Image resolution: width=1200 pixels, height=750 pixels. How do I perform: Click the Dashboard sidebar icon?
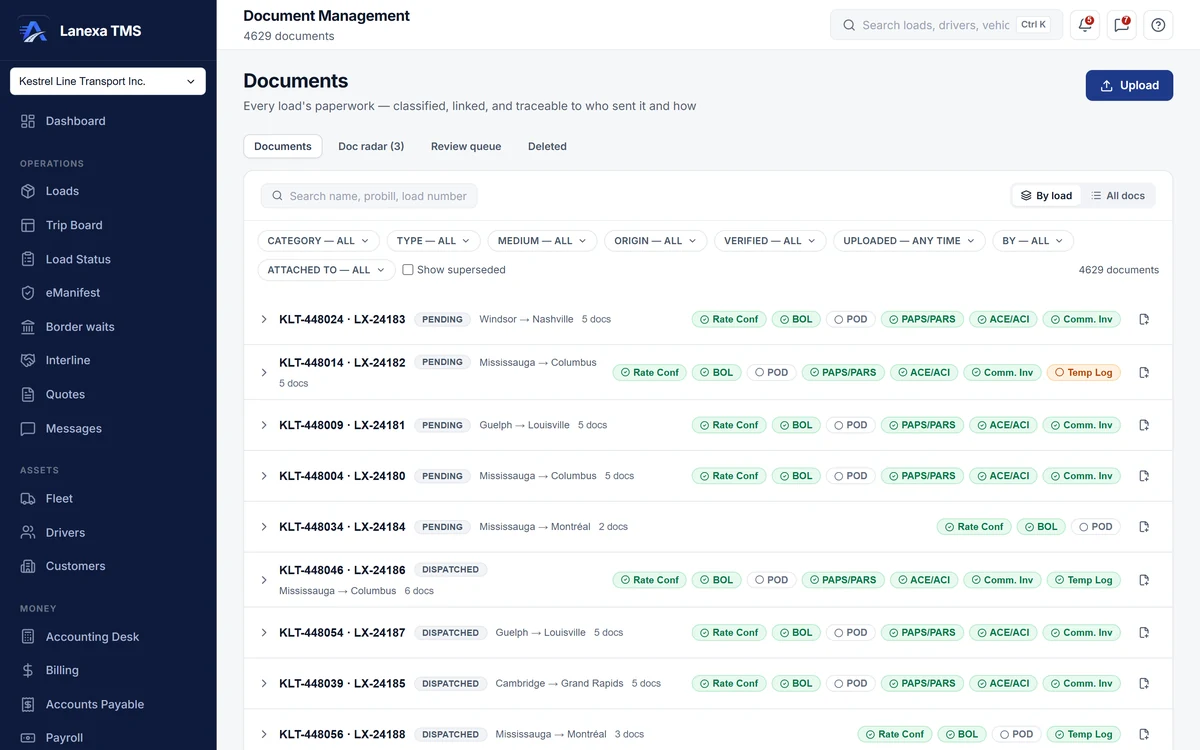point(28,121)
